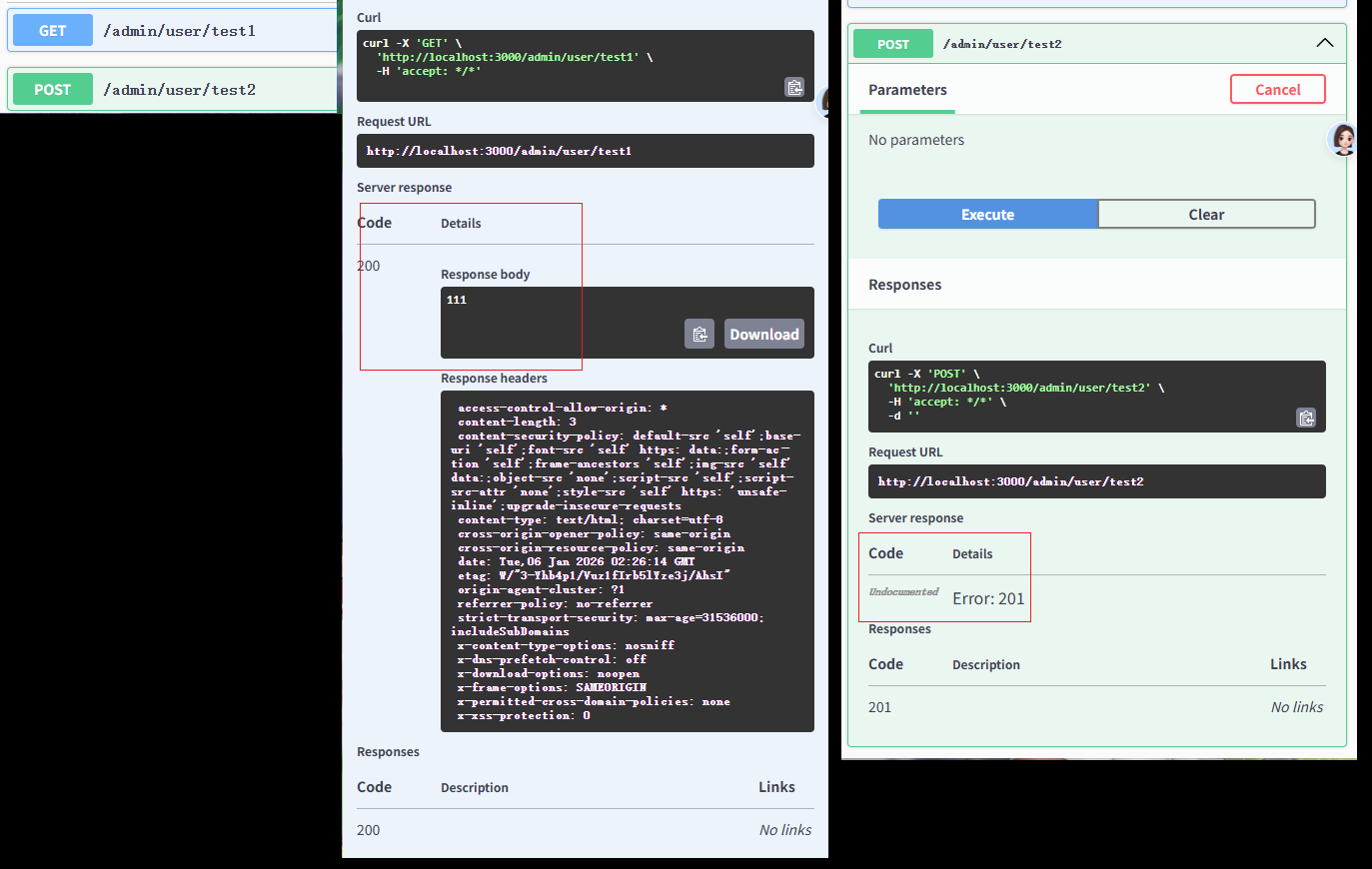Click the POST badge in the expanded panel header

tap(892, 44)
